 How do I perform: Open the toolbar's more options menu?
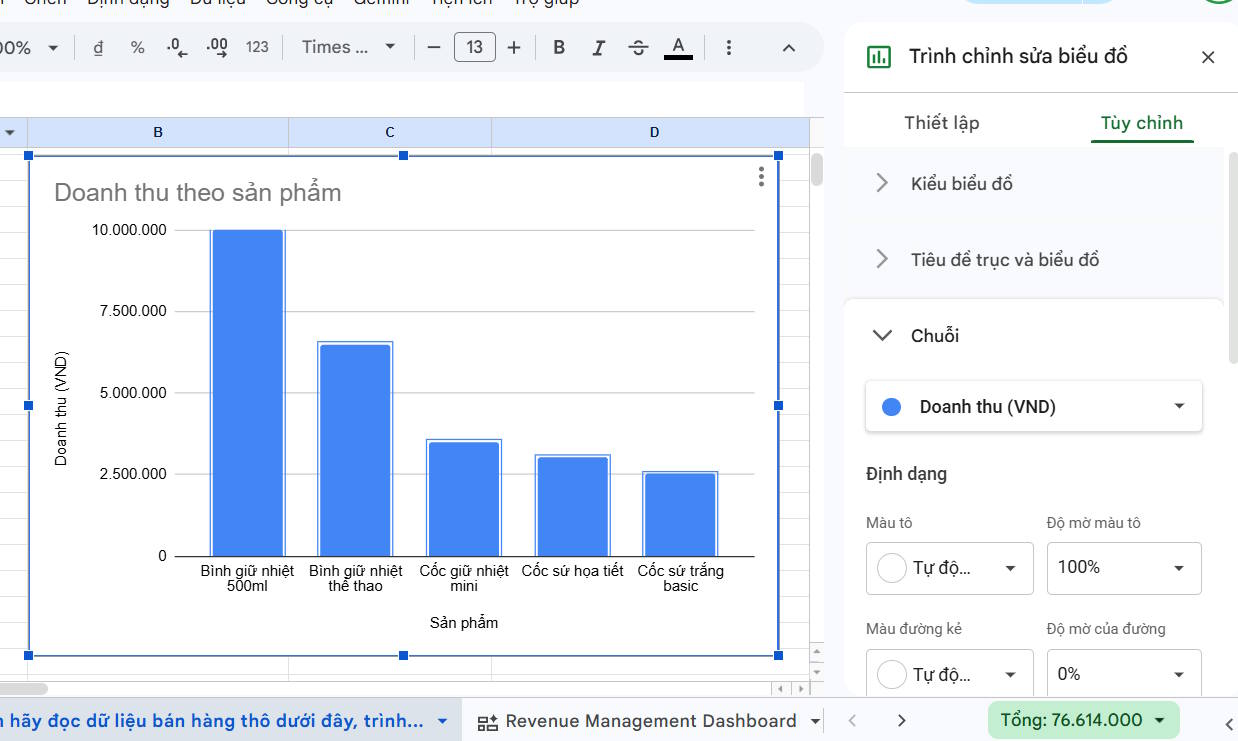[729, 47]
